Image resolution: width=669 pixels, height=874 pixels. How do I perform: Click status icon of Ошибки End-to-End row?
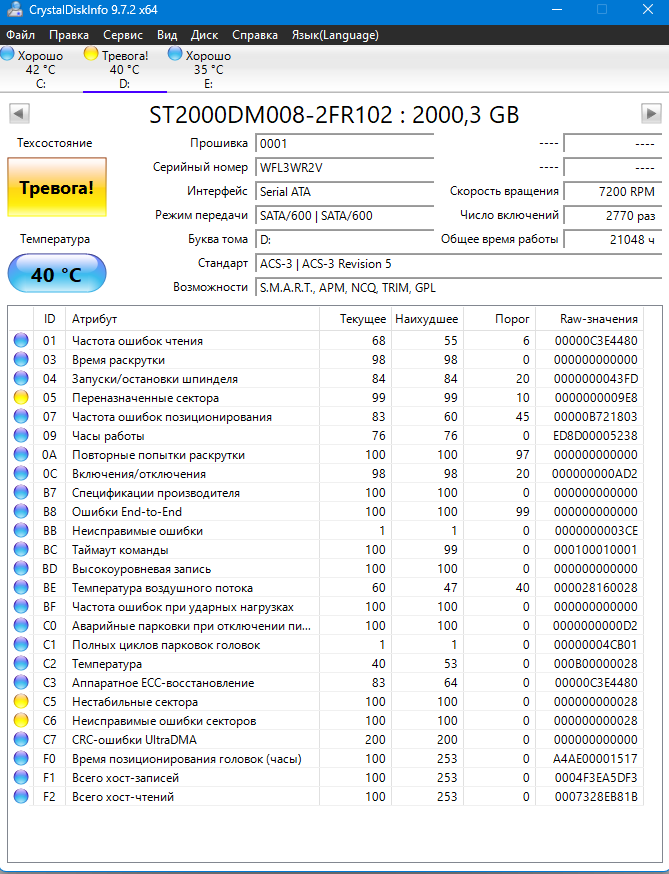coord(21,512)
